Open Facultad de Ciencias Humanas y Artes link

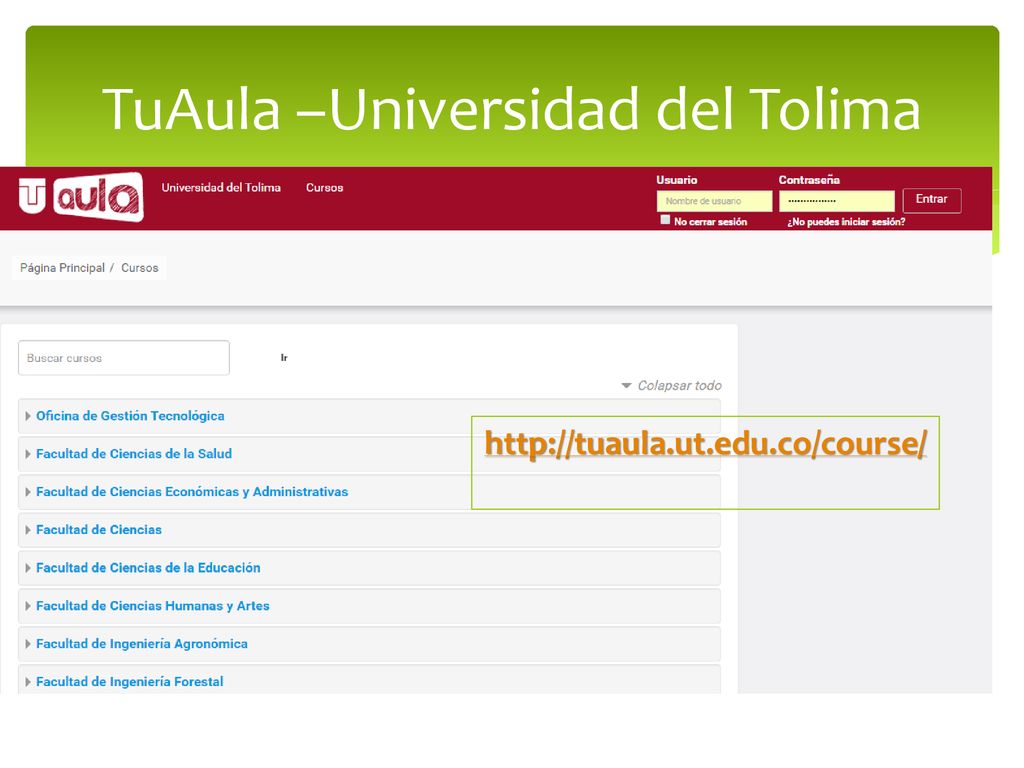click(x=153, y=606)
